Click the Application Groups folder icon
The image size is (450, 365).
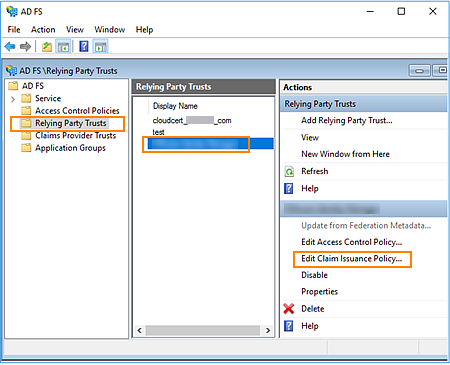(26, 148)
